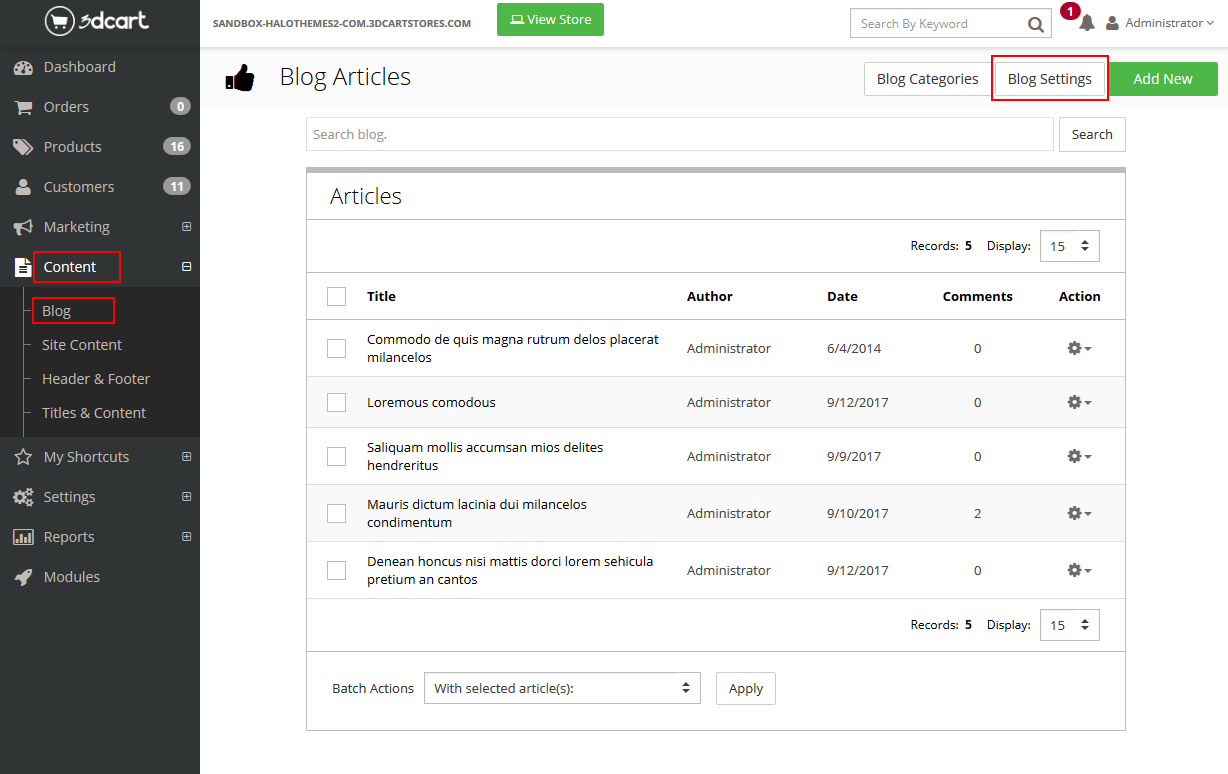Check the select-all checkbox in table header
The height and width of the screenshot is (774, 1228).
(337, 296)
